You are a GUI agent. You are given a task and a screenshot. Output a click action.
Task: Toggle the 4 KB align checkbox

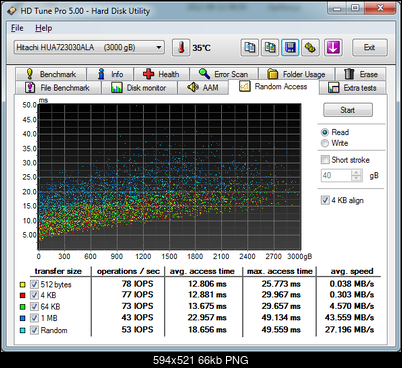325,200
